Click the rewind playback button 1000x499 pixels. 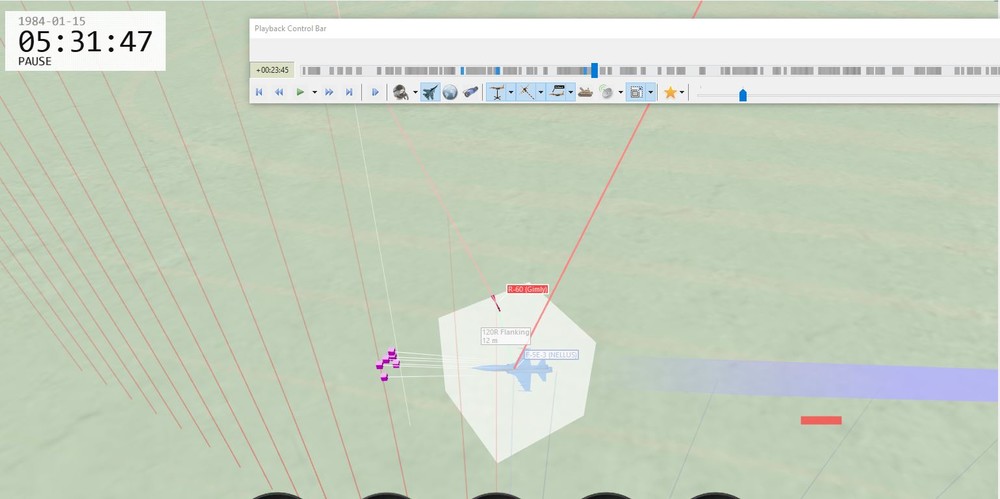tap(279, 93)
